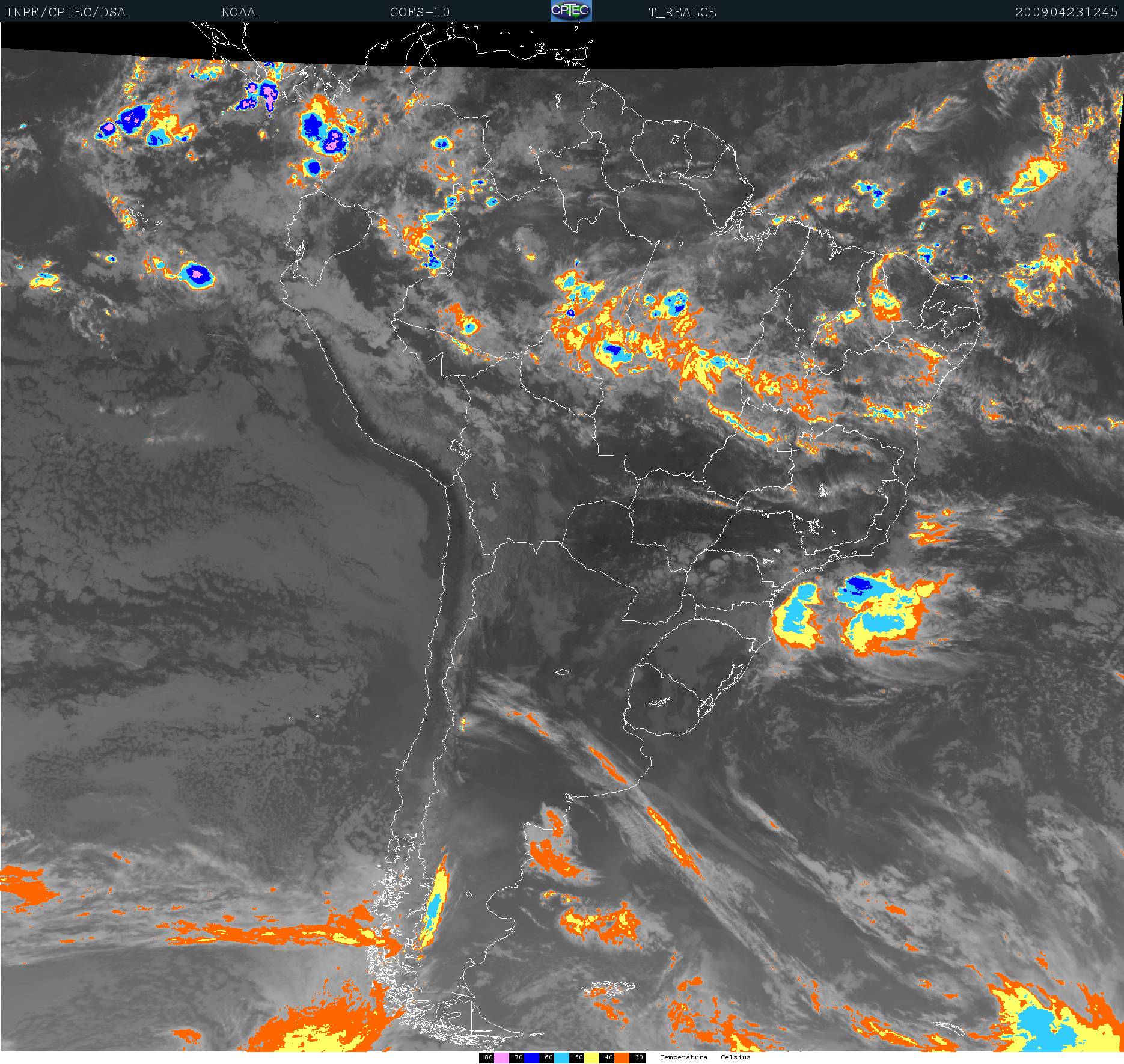Click the -60 legend value

coord(547,1057)
